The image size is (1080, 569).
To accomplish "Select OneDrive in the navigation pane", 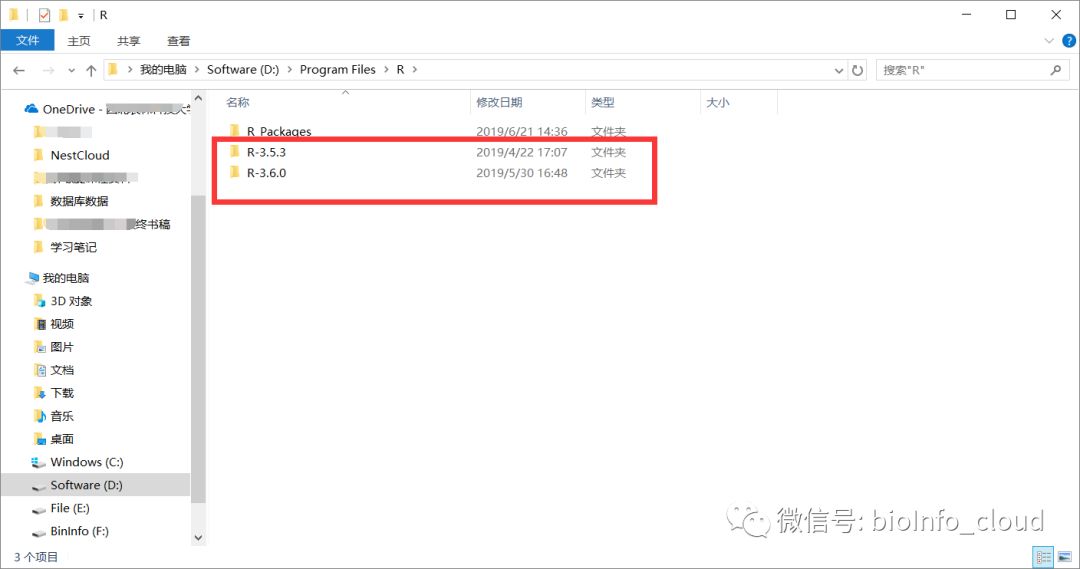I will 106,109.
